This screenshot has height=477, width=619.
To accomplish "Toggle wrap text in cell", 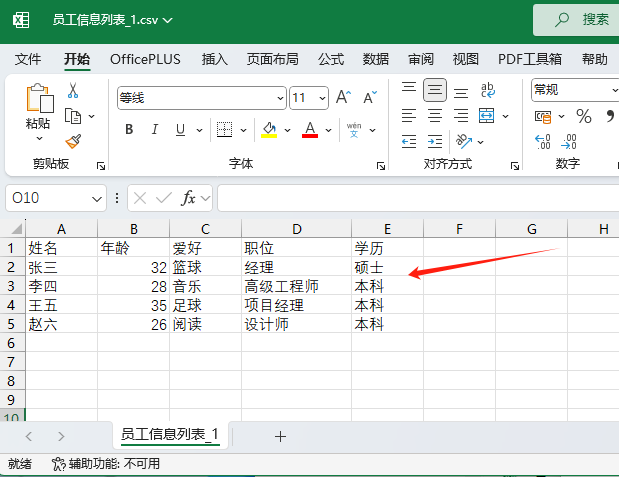I will 488,90.
